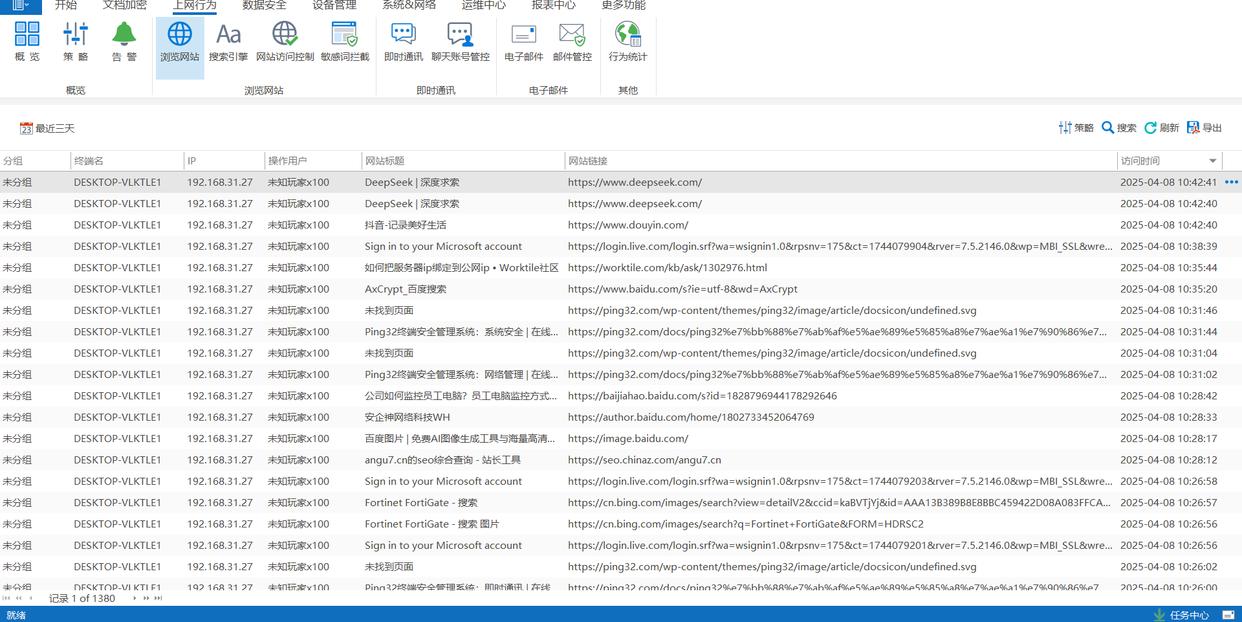Open the 行为统计 behavior statistics icon
1242x622 pixels.
628,42
